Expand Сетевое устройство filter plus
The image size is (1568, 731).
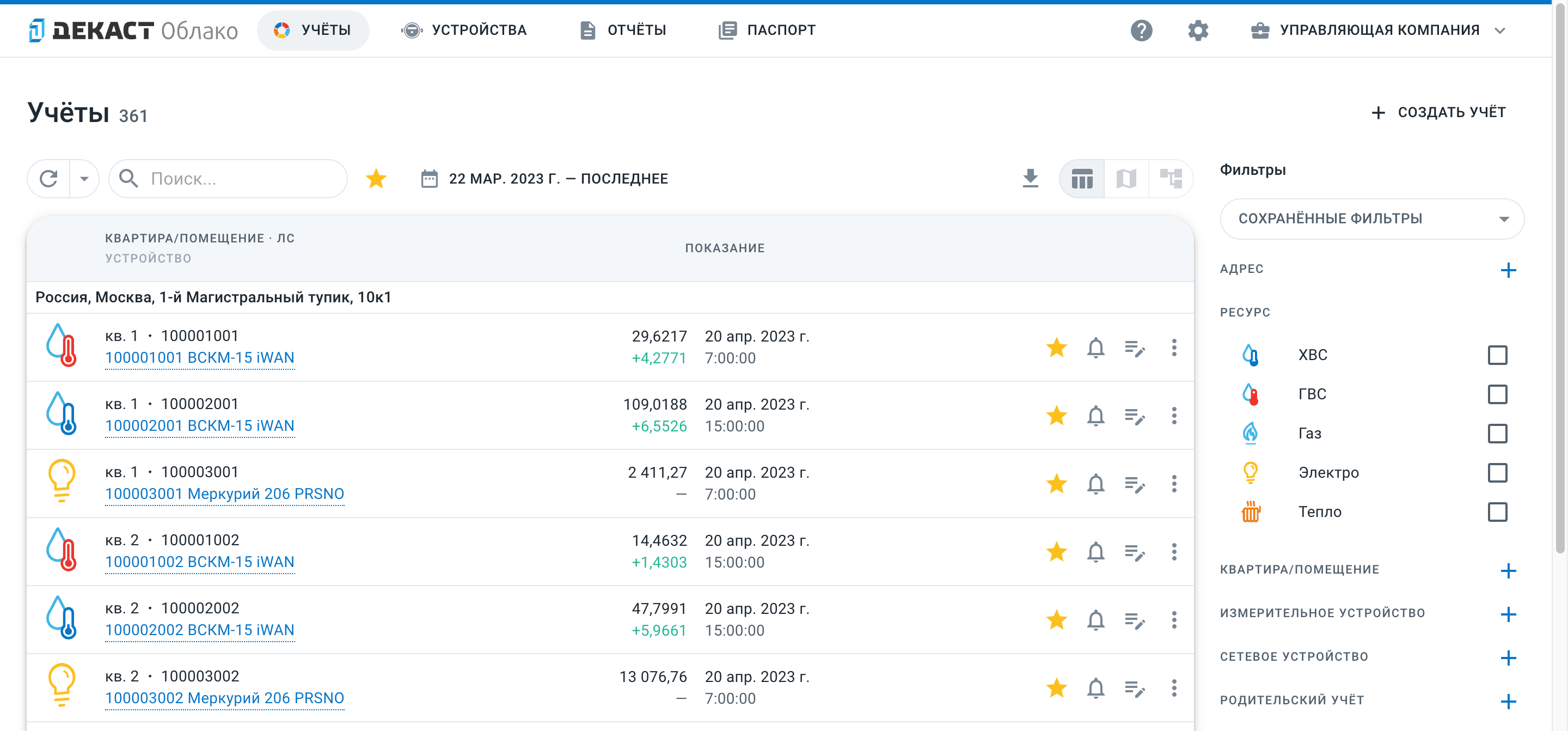(x=1508, y=657)
